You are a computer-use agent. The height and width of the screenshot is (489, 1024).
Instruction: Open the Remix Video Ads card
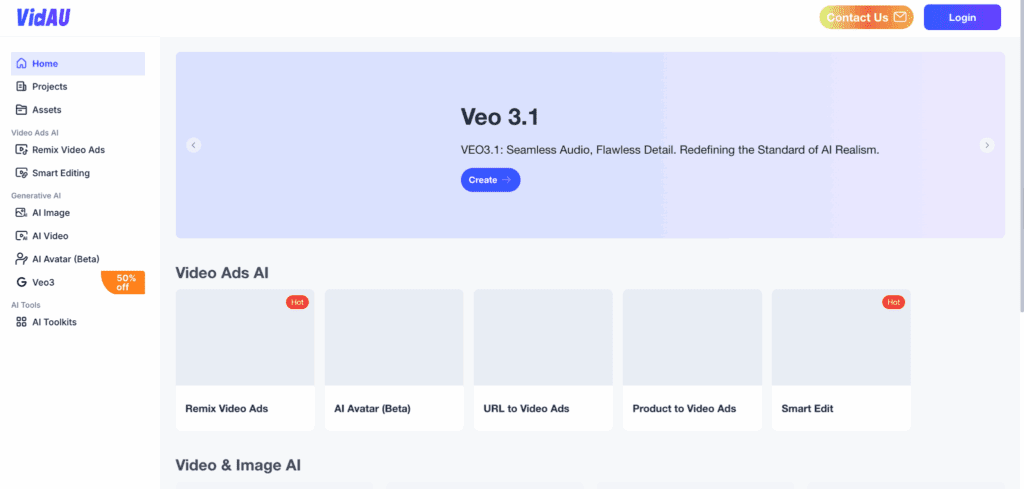tap(245, 360)
